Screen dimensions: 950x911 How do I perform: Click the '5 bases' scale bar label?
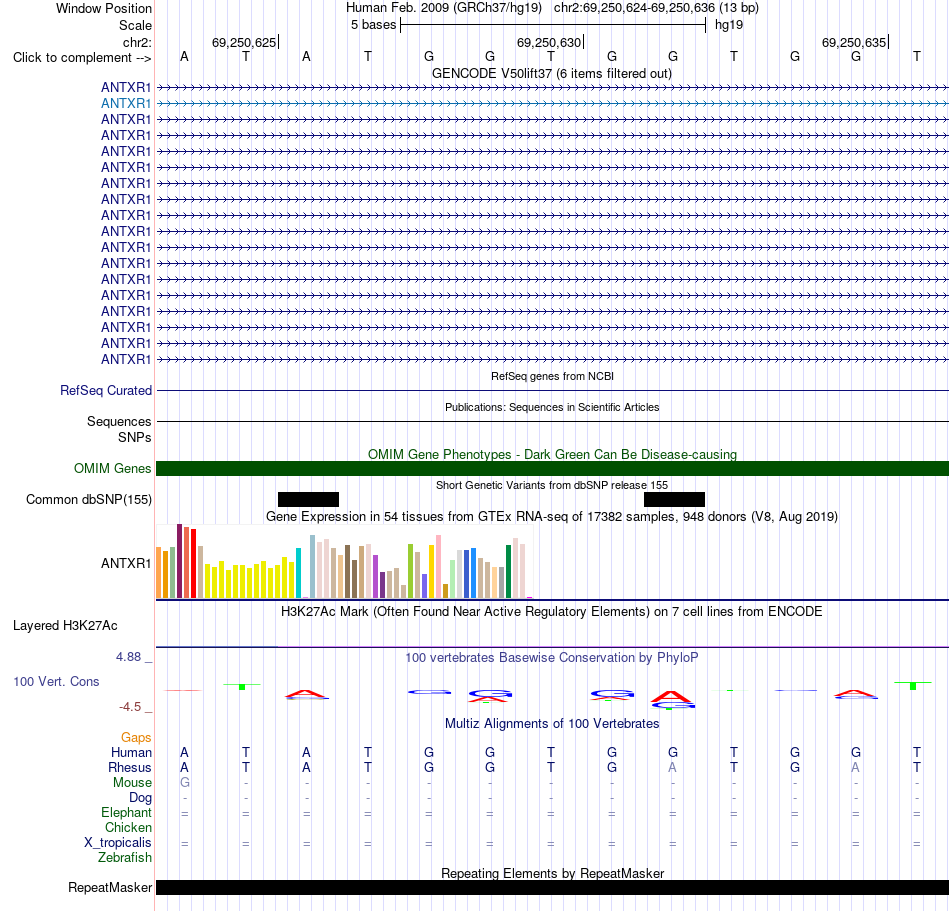[373, 25]
